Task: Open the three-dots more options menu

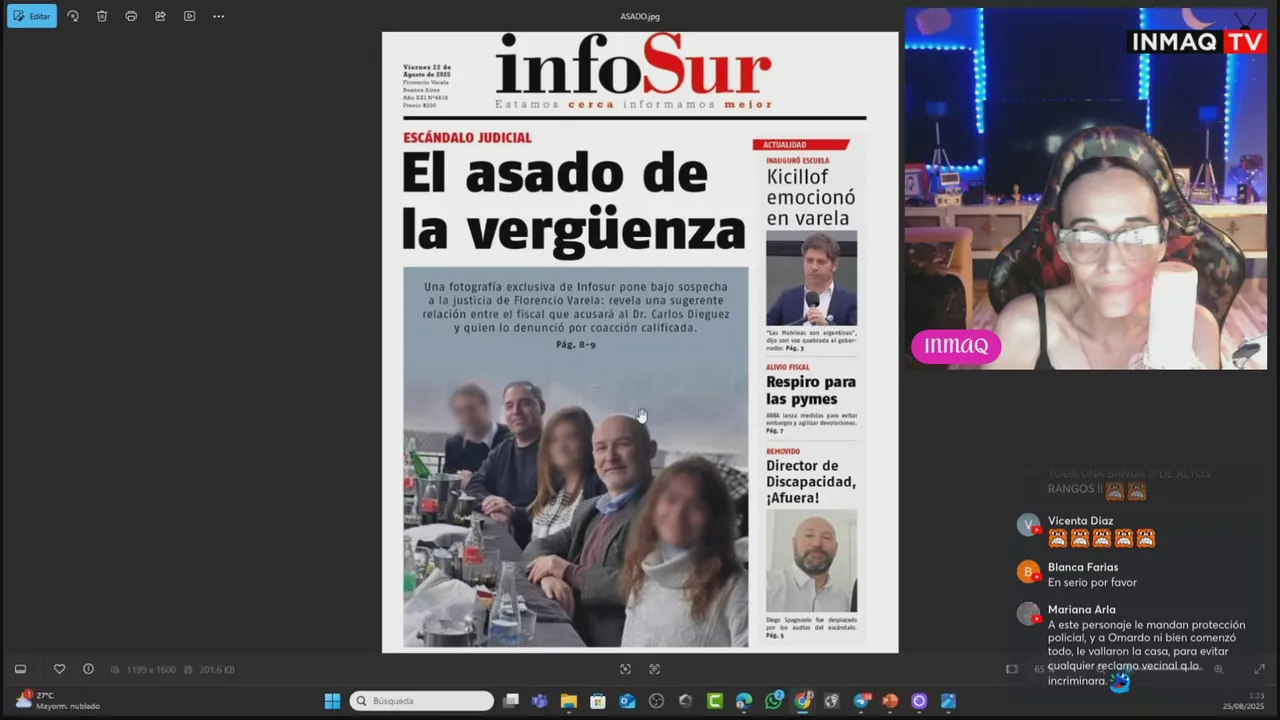Action: point(218,16)
